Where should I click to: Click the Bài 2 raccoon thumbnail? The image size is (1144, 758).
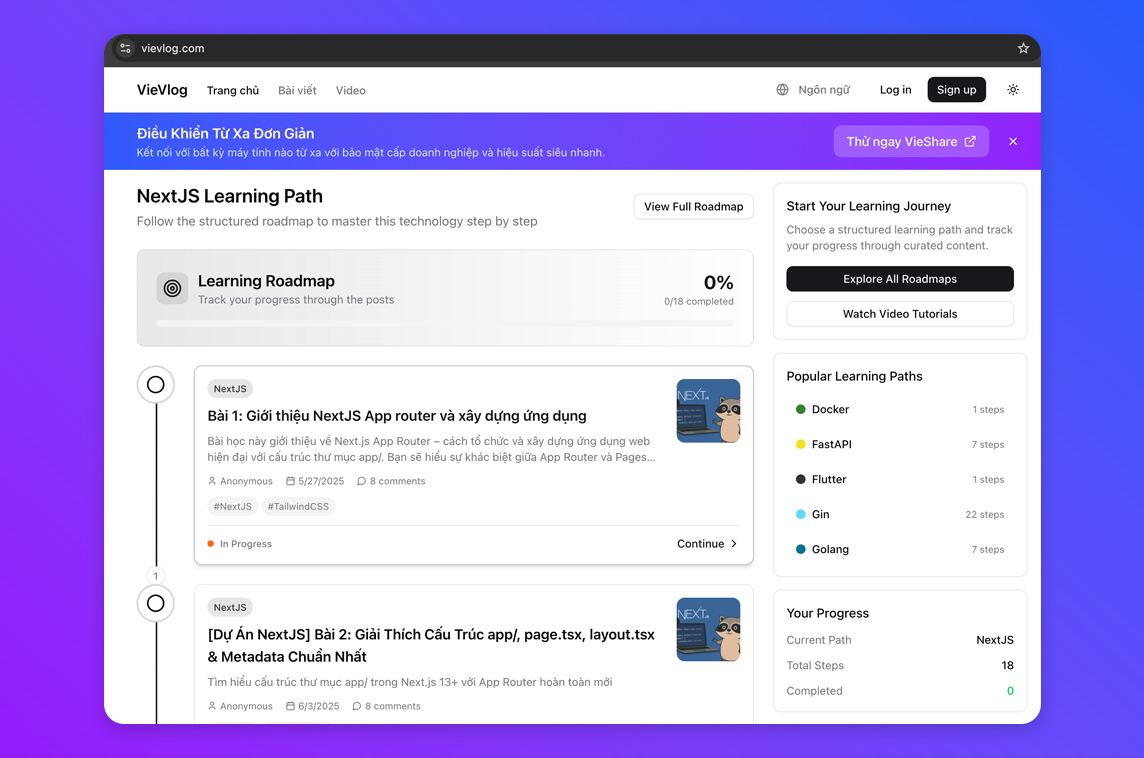708,630
